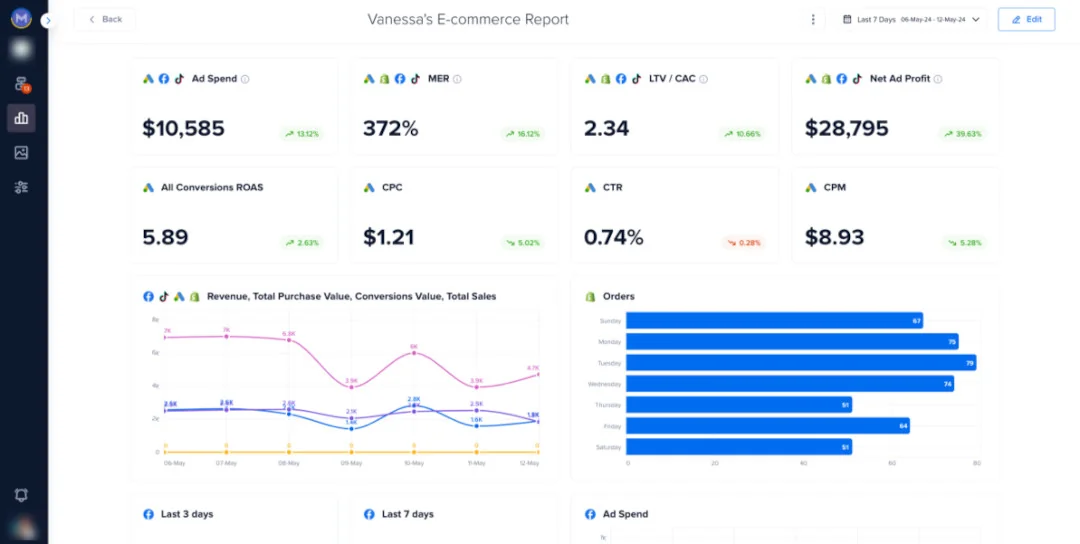Viewport: 1080px width, 544px height.
Task: Open the image gallery sidebar icon
Action: 21,153
